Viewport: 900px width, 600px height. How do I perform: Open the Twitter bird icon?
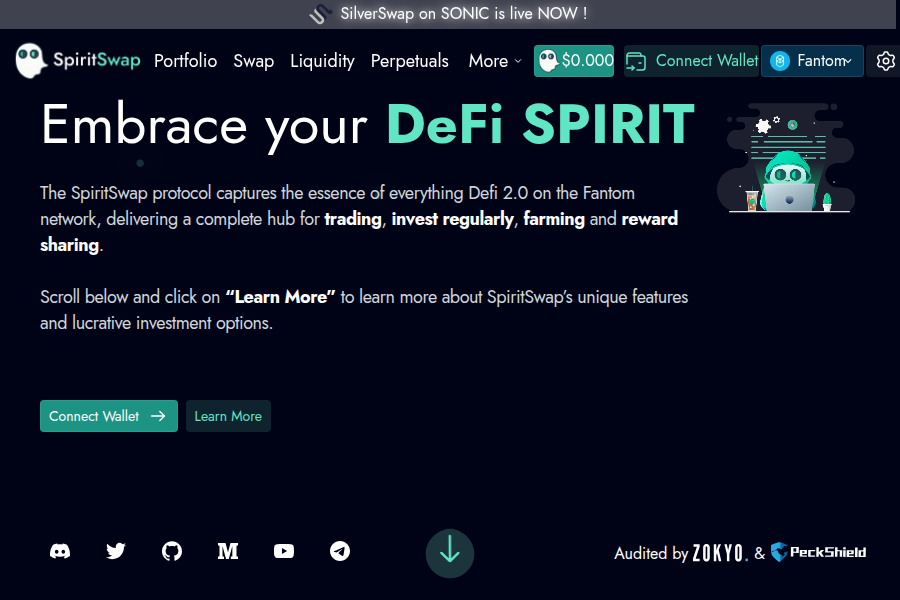[x=116, y=551]
